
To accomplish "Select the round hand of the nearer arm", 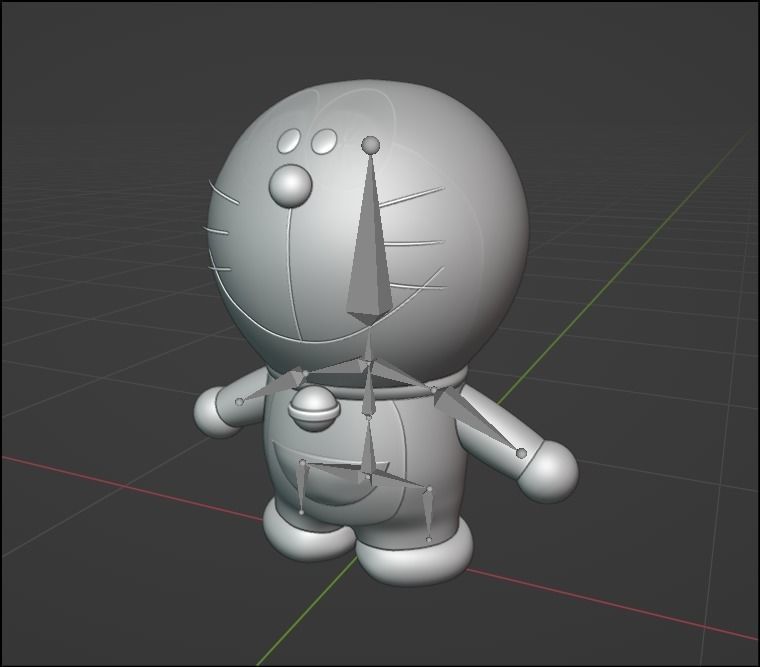I will 548,471.
